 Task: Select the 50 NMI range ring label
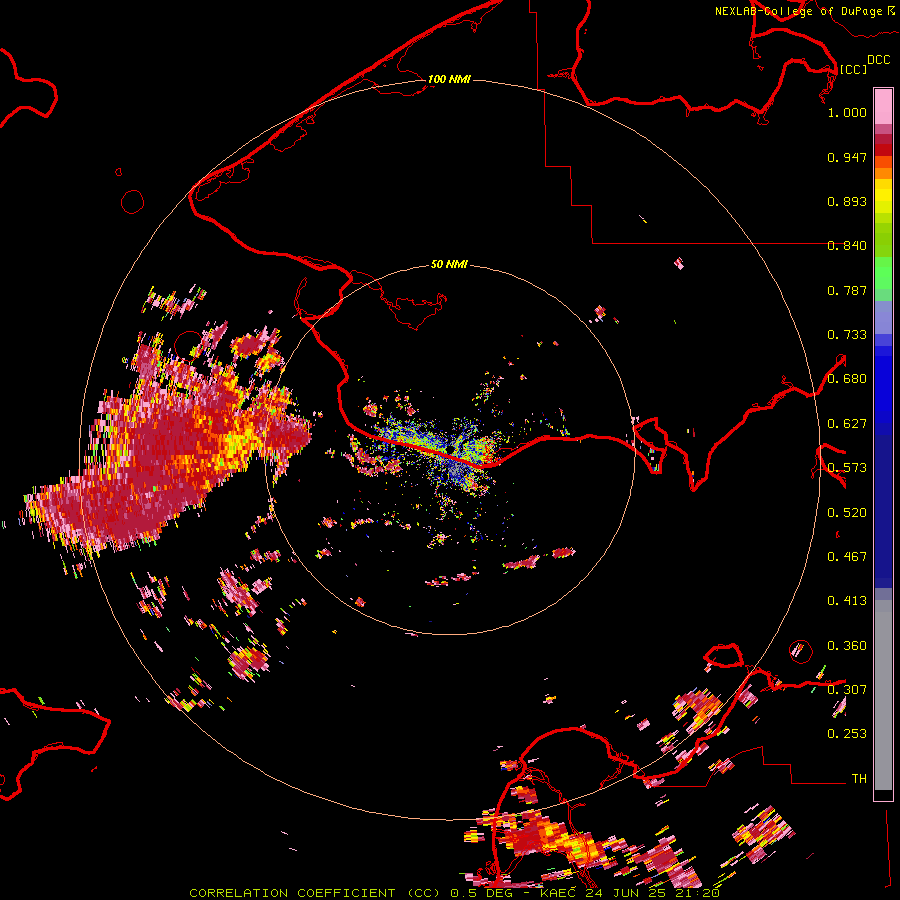449,264
